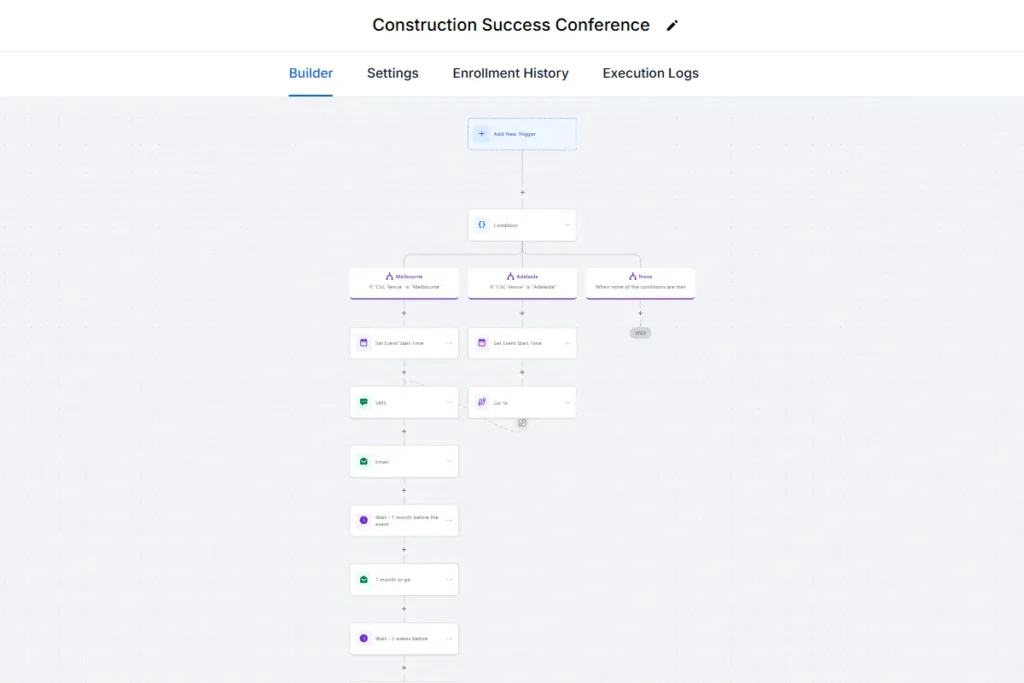Click the clock icon on Wait - 2 weeks before

364,638
